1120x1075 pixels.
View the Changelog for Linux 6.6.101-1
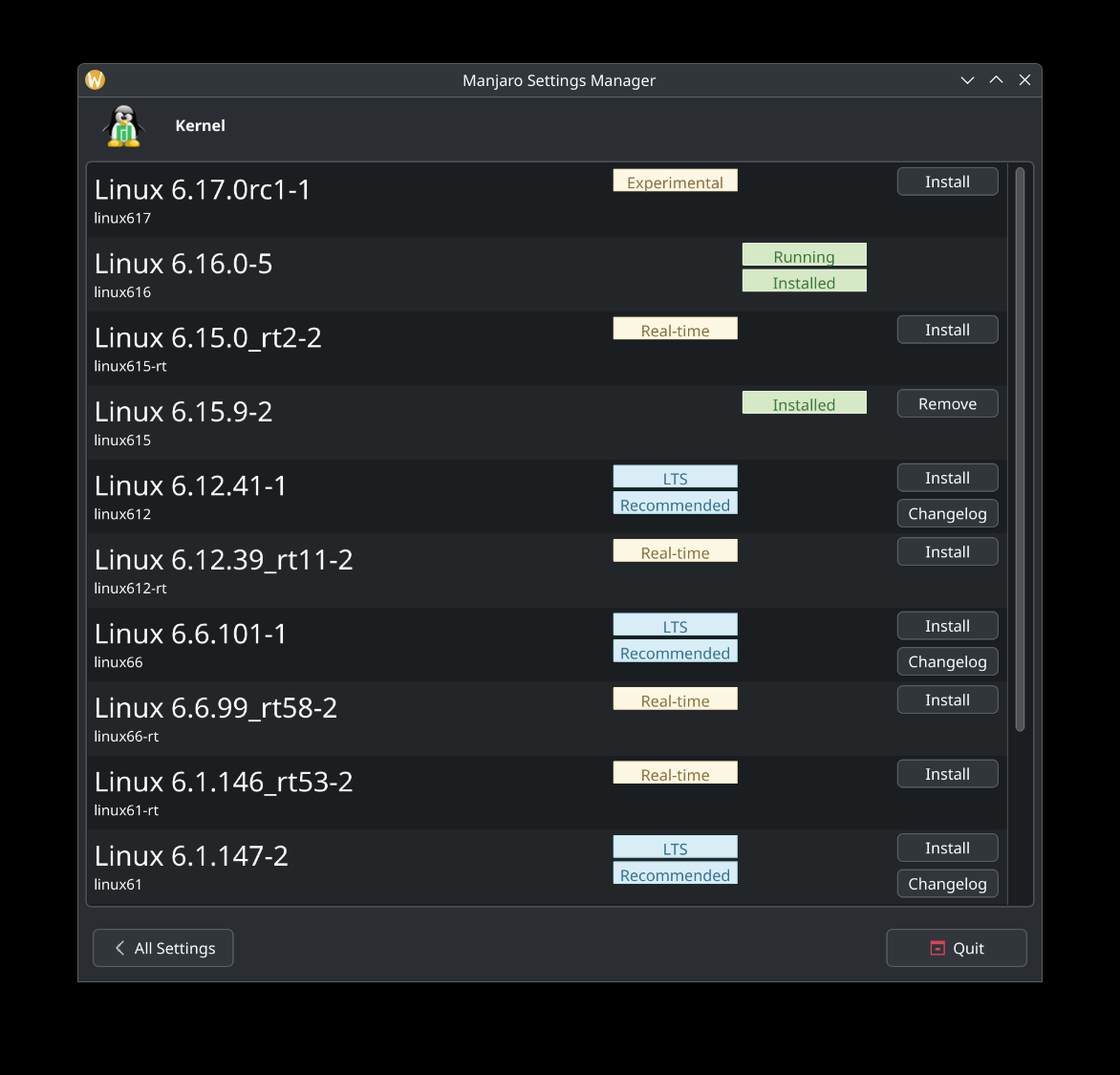(x=947, y=662)
